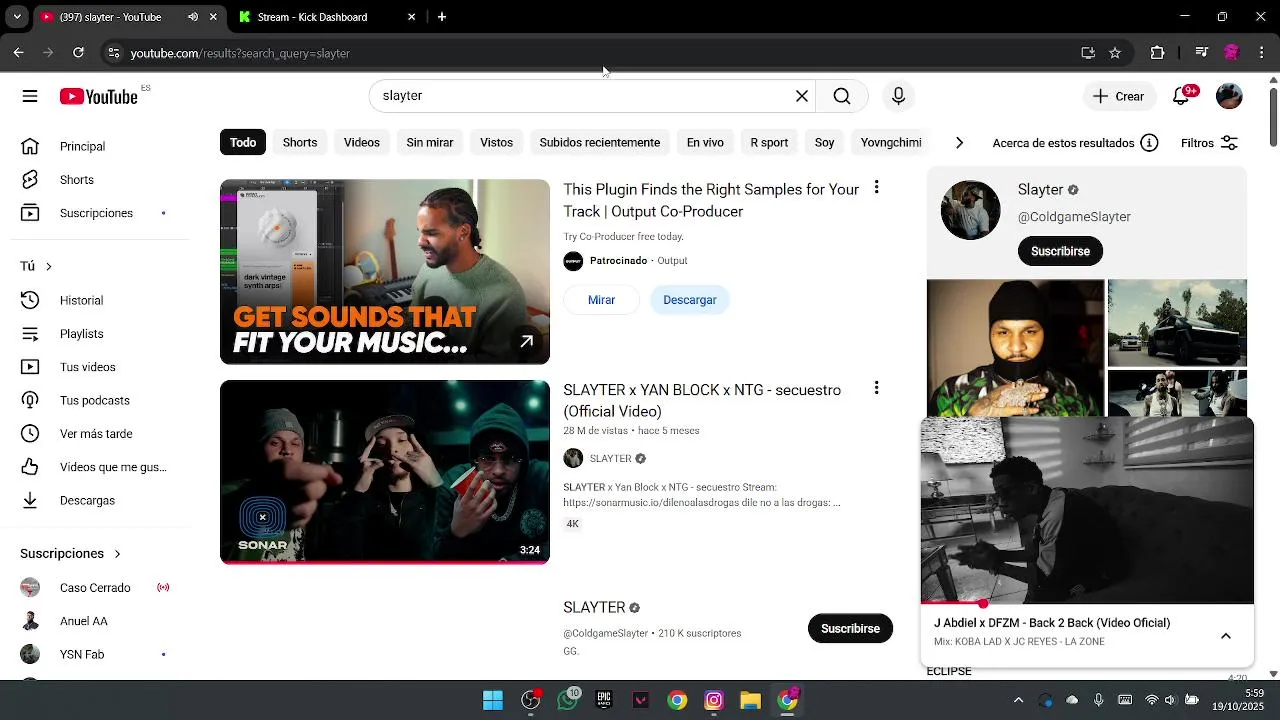
Task: Open the YouTube hamburger guide menu
Action: [30, 96]
